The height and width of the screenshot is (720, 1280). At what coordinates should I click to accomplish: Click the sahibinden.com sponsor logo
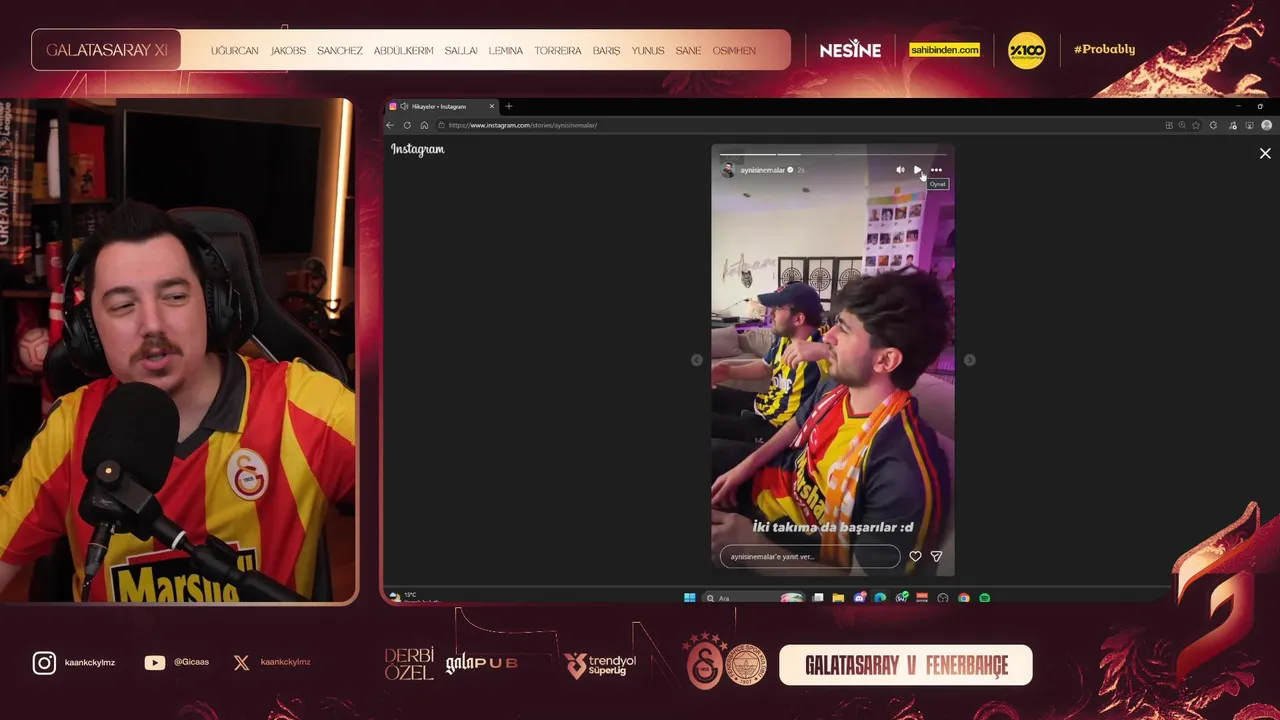point(944,50)
